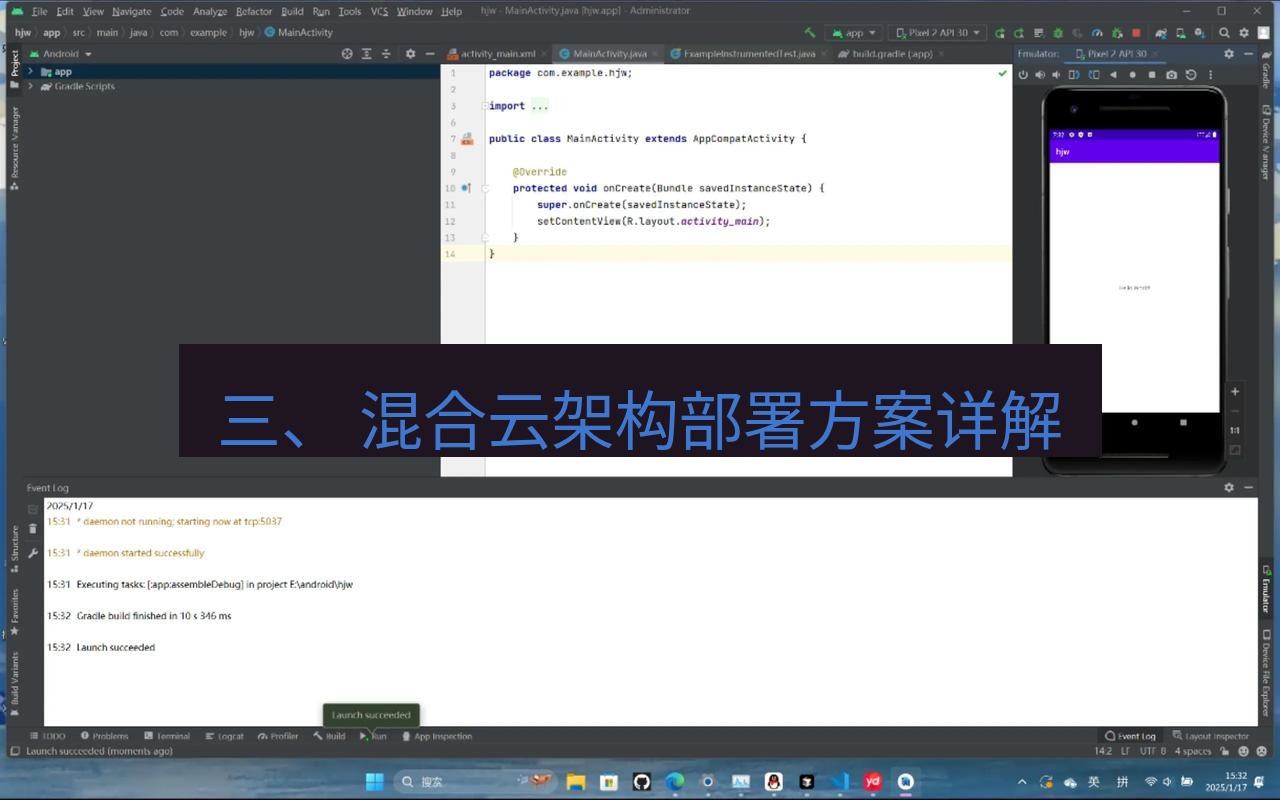Open the Profiler tool window
Screen dimensions: 1280x800
[x=278, y=736]
